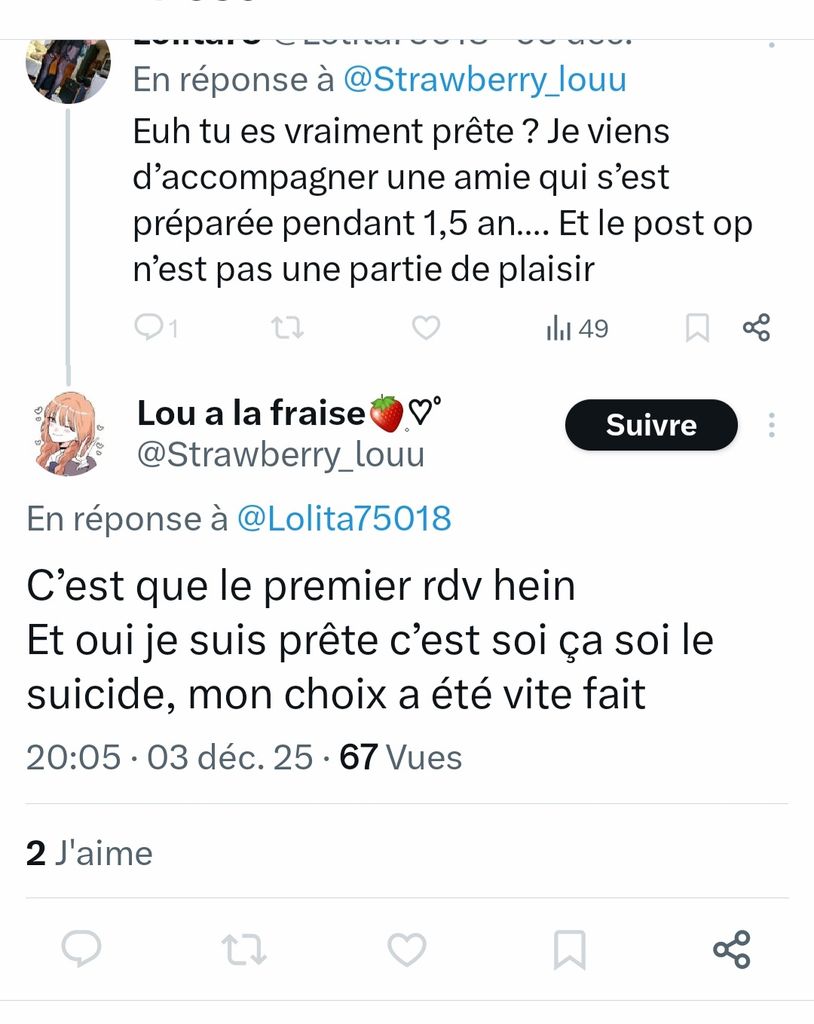Open the first replier's profile picture
Image resolution: width=814 pixels, height=1024 pixels.
pos(68,68)
